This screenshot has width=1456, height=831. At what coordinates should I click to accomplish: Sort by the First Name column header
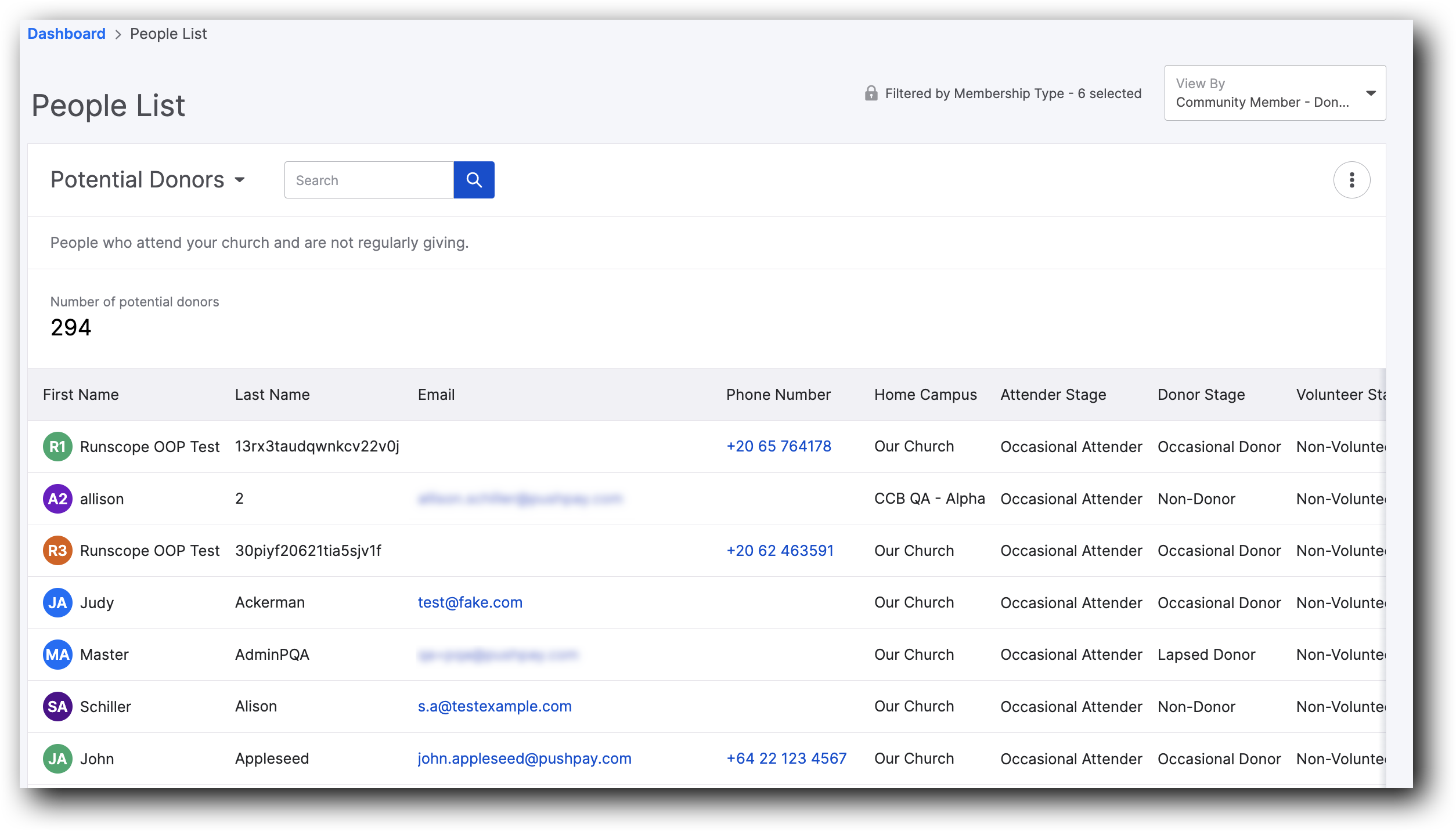point(81,395)
